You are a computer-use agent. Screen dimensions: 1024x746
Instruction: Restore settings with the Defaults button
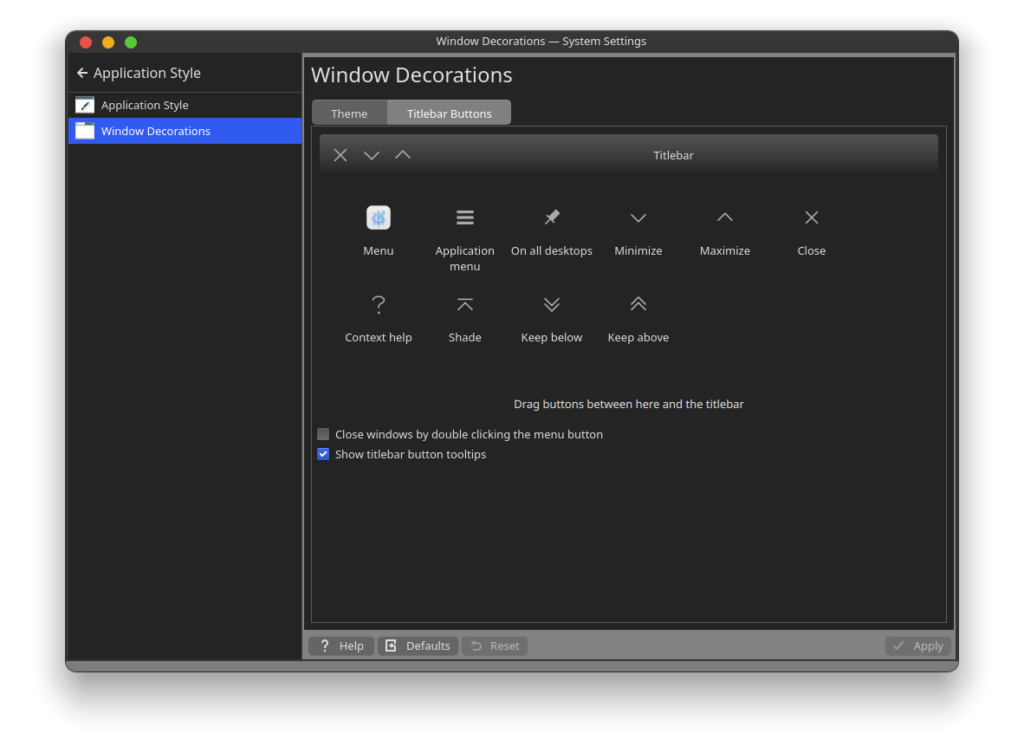click(x=418, y=645)
